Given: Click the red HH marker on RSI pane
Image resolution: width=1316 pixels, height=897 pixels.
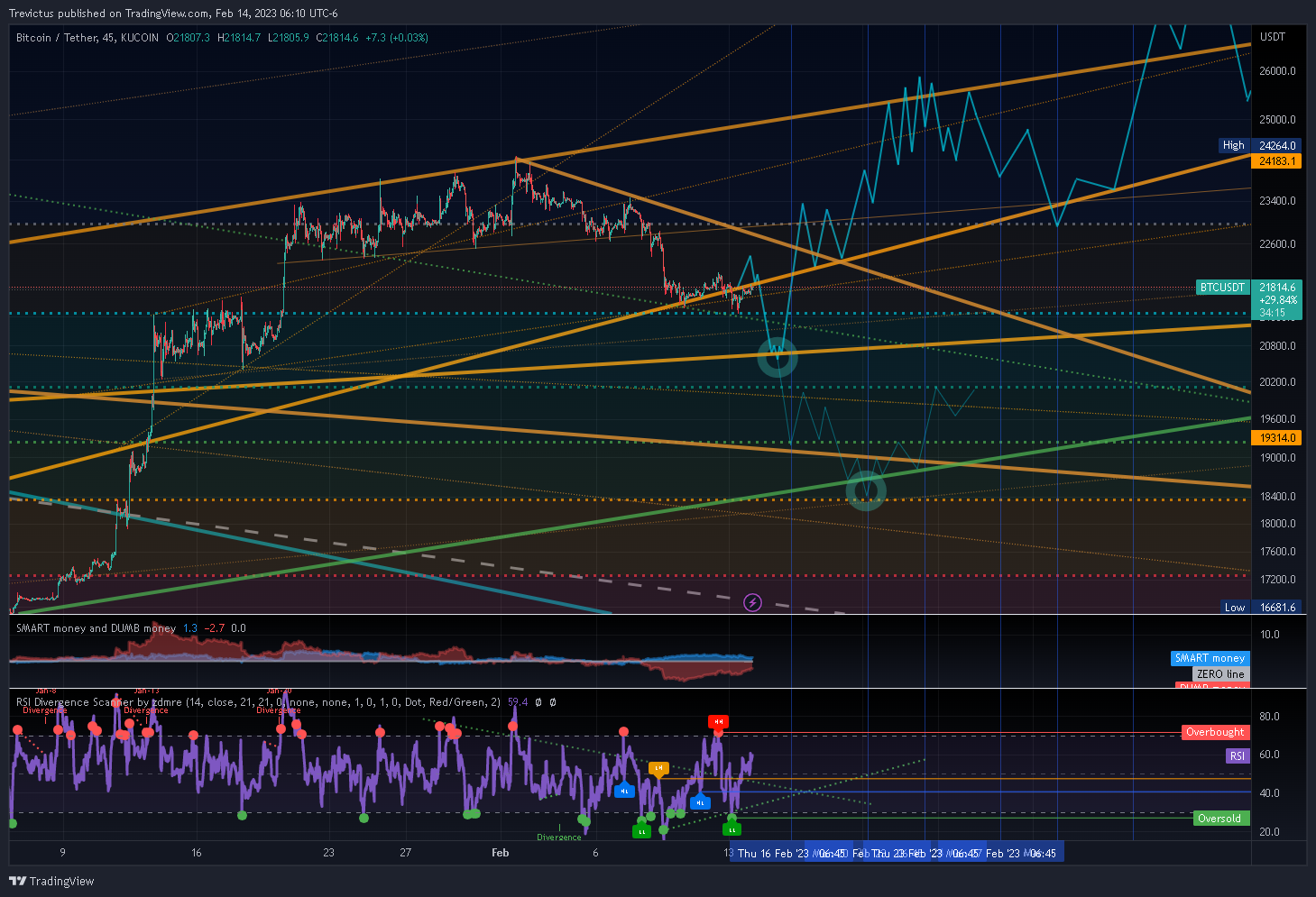Looking at the screenshot, I should pos(718,722).
